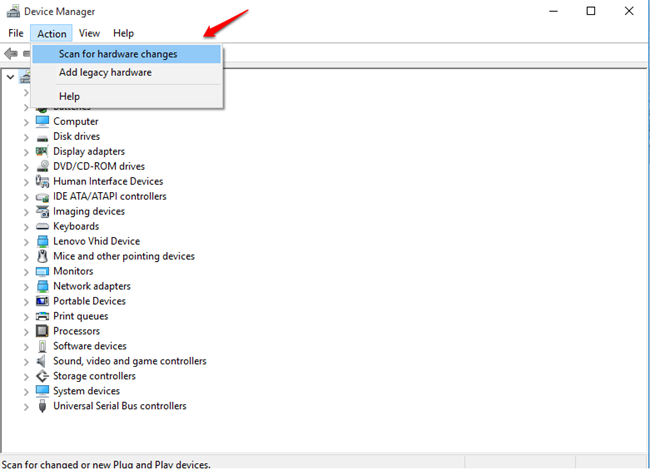
Task: Click the Keyboards category icon
Action: tap(43, 226)
